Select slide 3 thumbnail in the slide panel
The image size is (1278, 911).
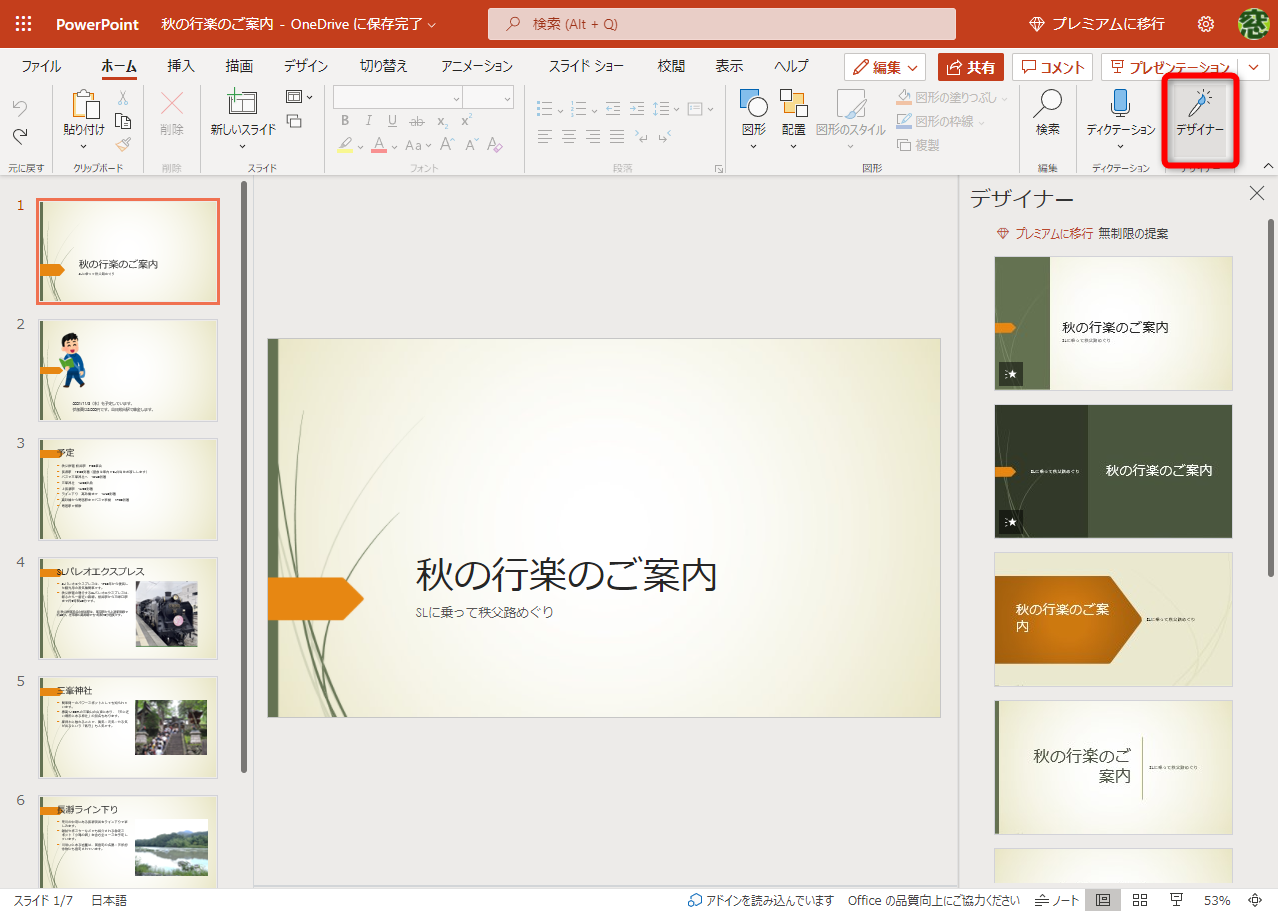127,489
